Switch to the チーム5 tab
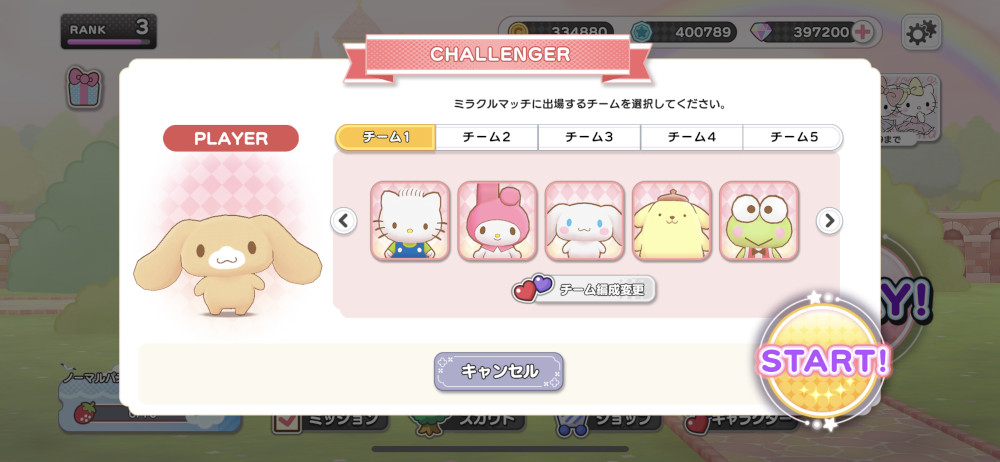Image resolution: width=1000 pixels, height=462 pixels. point(793,137)
